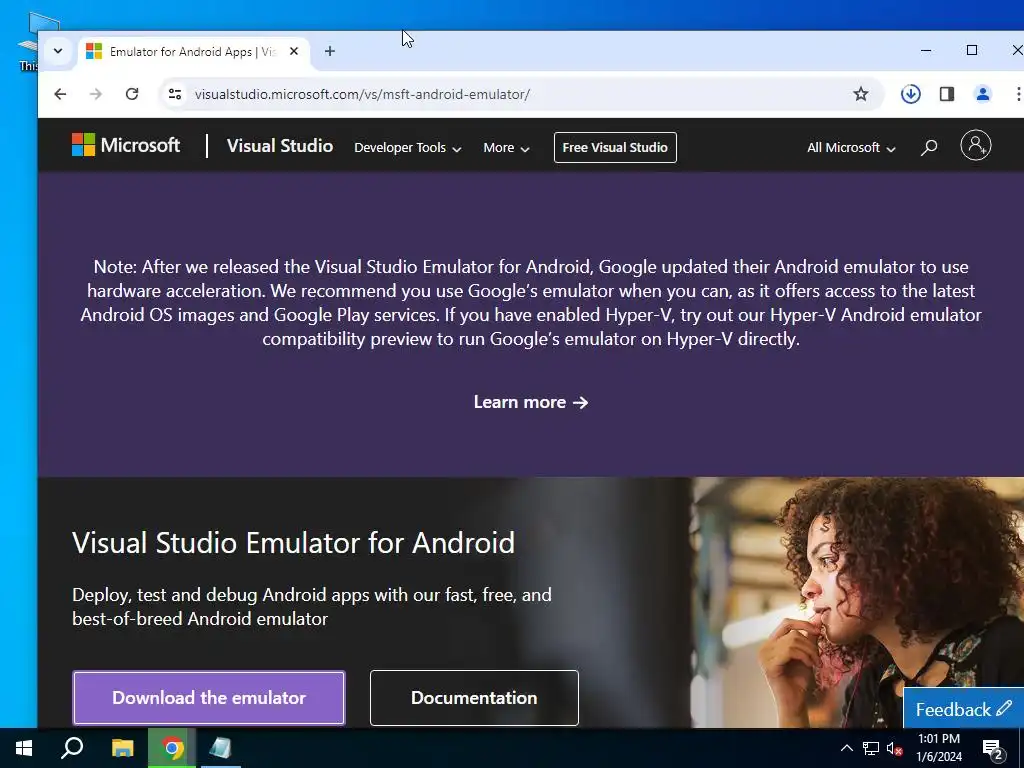Click Download the emulator button
The image size is (1024, 768).
click(x=209, y=697)
